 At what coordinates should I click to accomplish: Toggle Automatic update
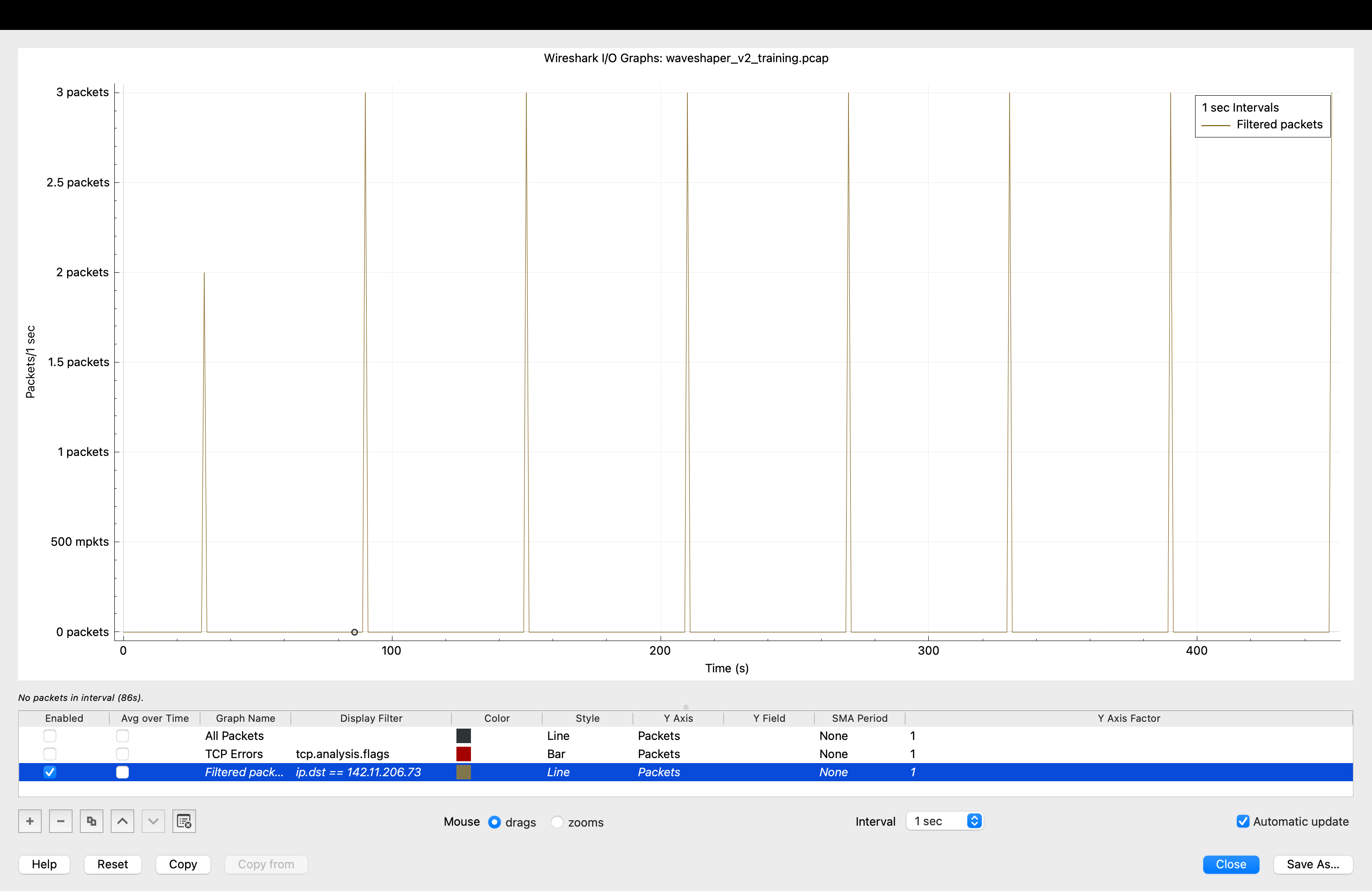coord(1244,821)
